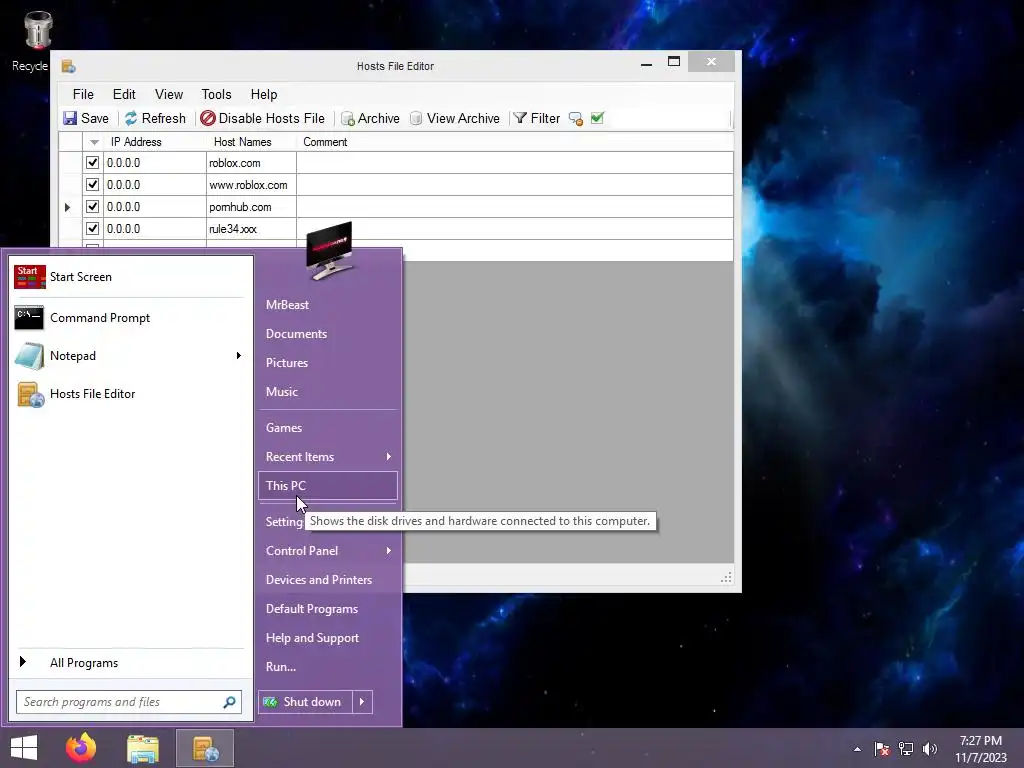1024x768 pixels.
Task: Launch Hosts File Editor from start menu
Action: click(x=129, y=394)
